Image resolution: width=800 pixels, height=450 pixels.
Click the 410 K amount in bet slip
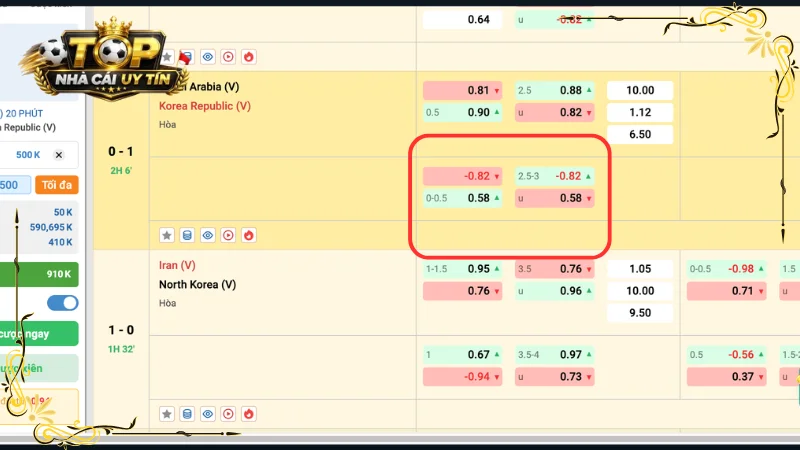(x=60, y=242)
